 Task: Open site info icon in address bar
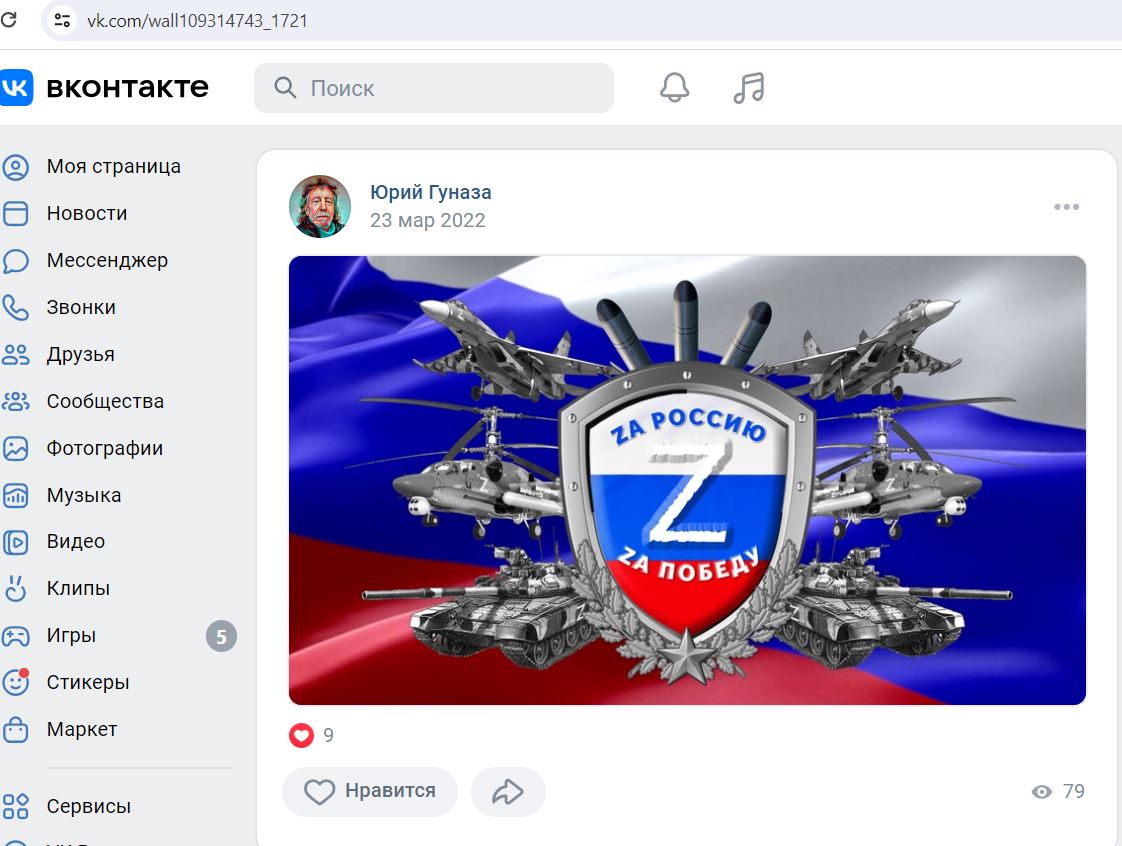click(x=62, y=20)
